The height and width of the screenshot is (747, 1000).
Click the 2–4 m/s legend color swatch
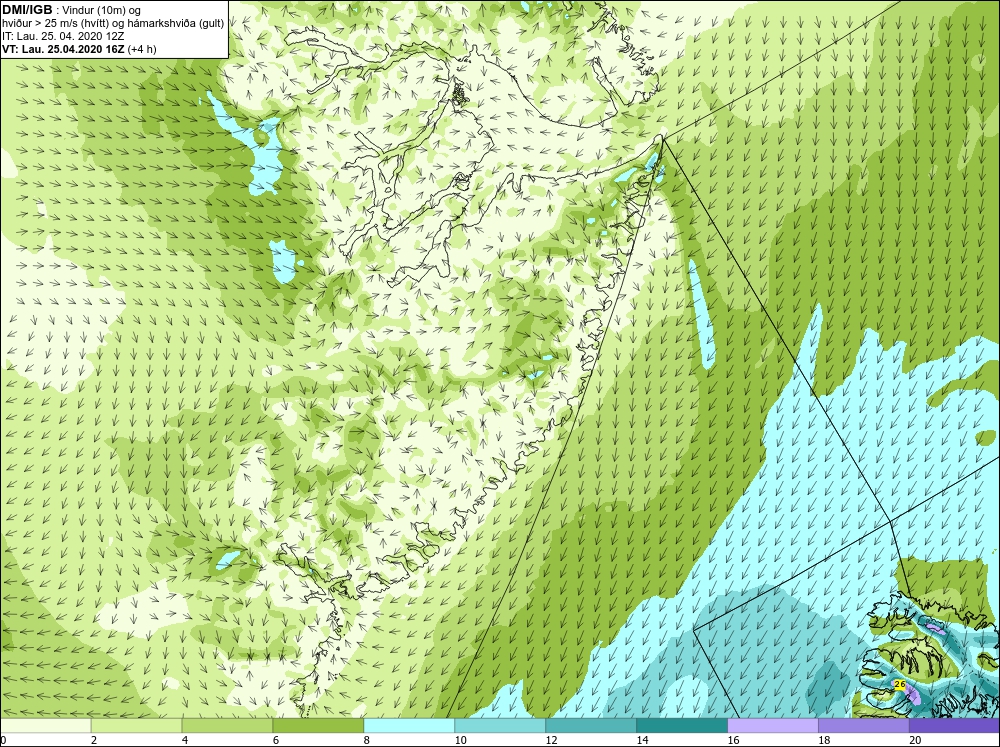click(x=136, y=725)
